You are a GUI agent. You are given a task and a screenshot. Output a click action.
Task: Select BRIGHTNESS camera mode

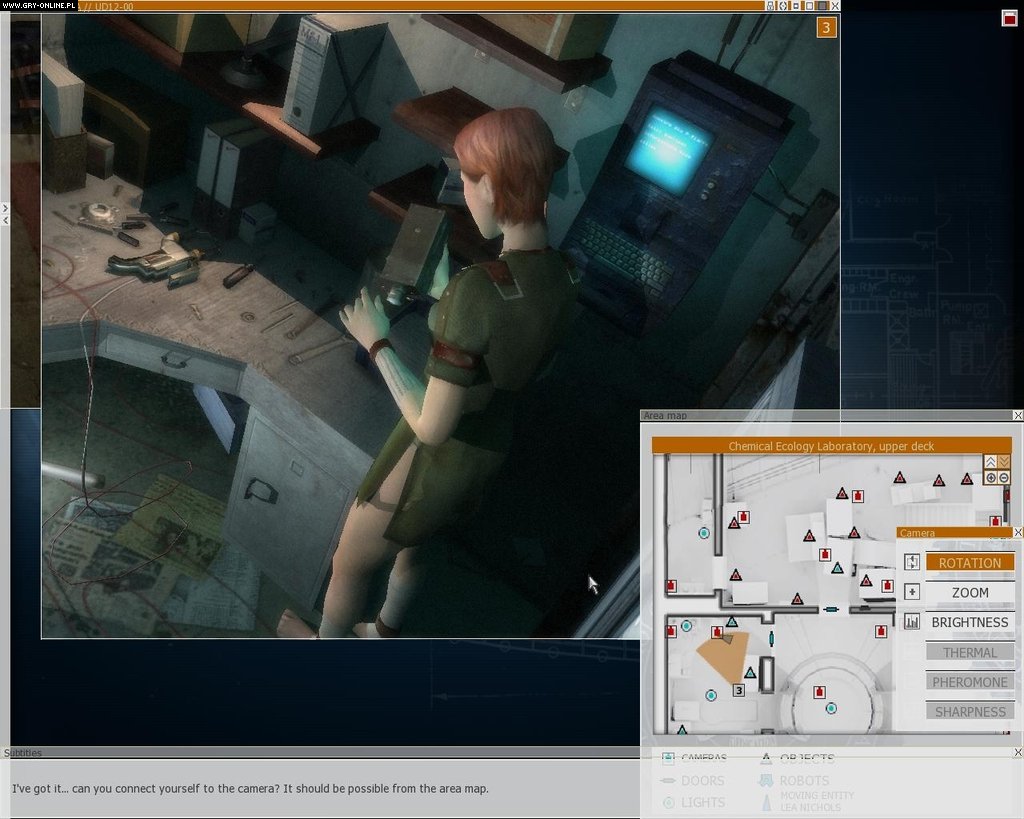(x=969, y=622)
